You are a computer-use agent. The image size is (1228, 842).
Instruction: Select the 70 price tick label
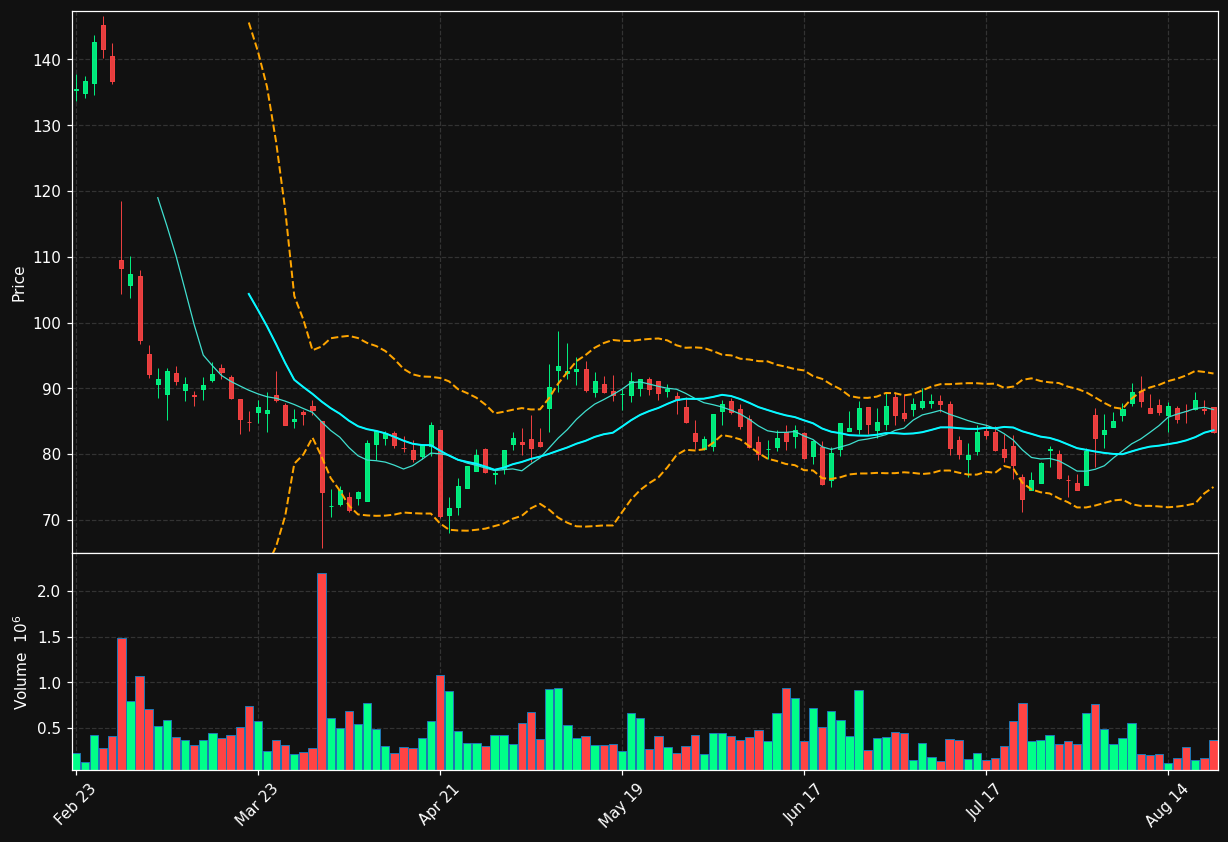[x=51, y=521]
